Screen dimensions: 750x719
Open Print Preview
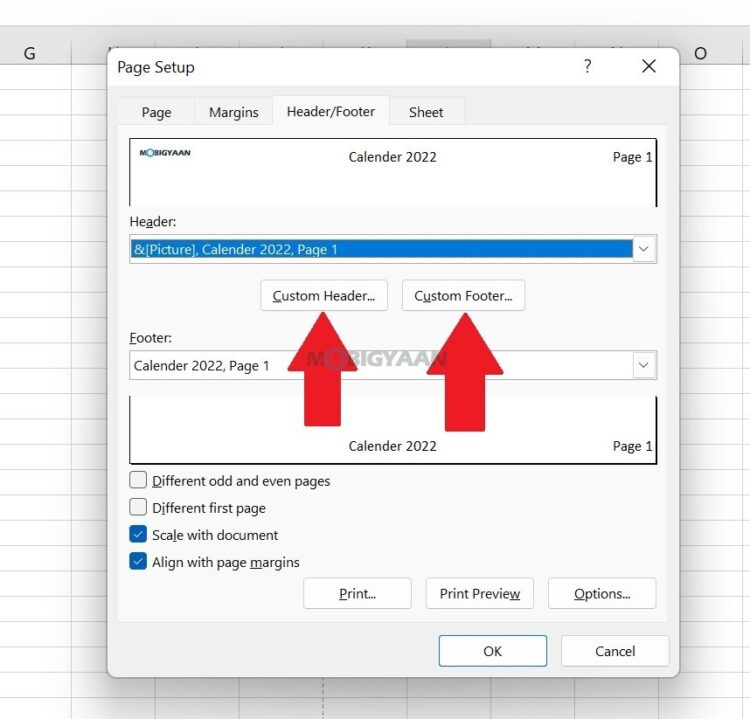point(480,593)
